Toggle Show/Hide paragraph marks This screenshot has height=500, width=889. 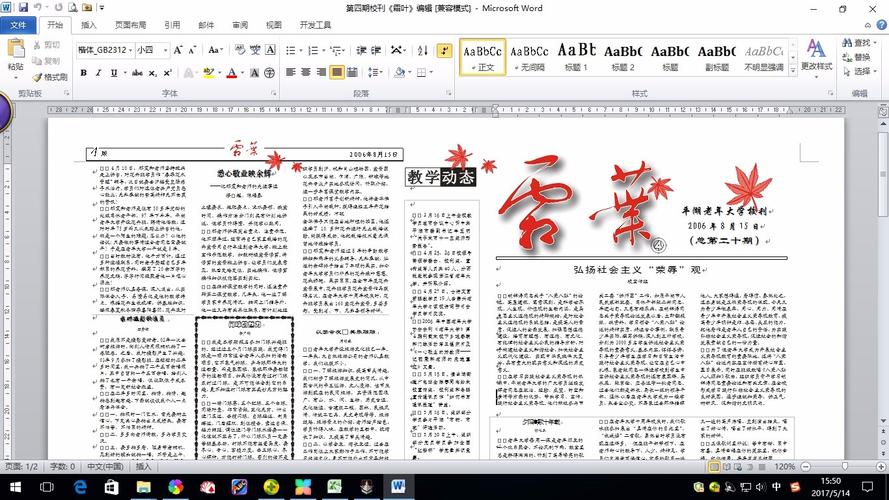tap(444, 50)
